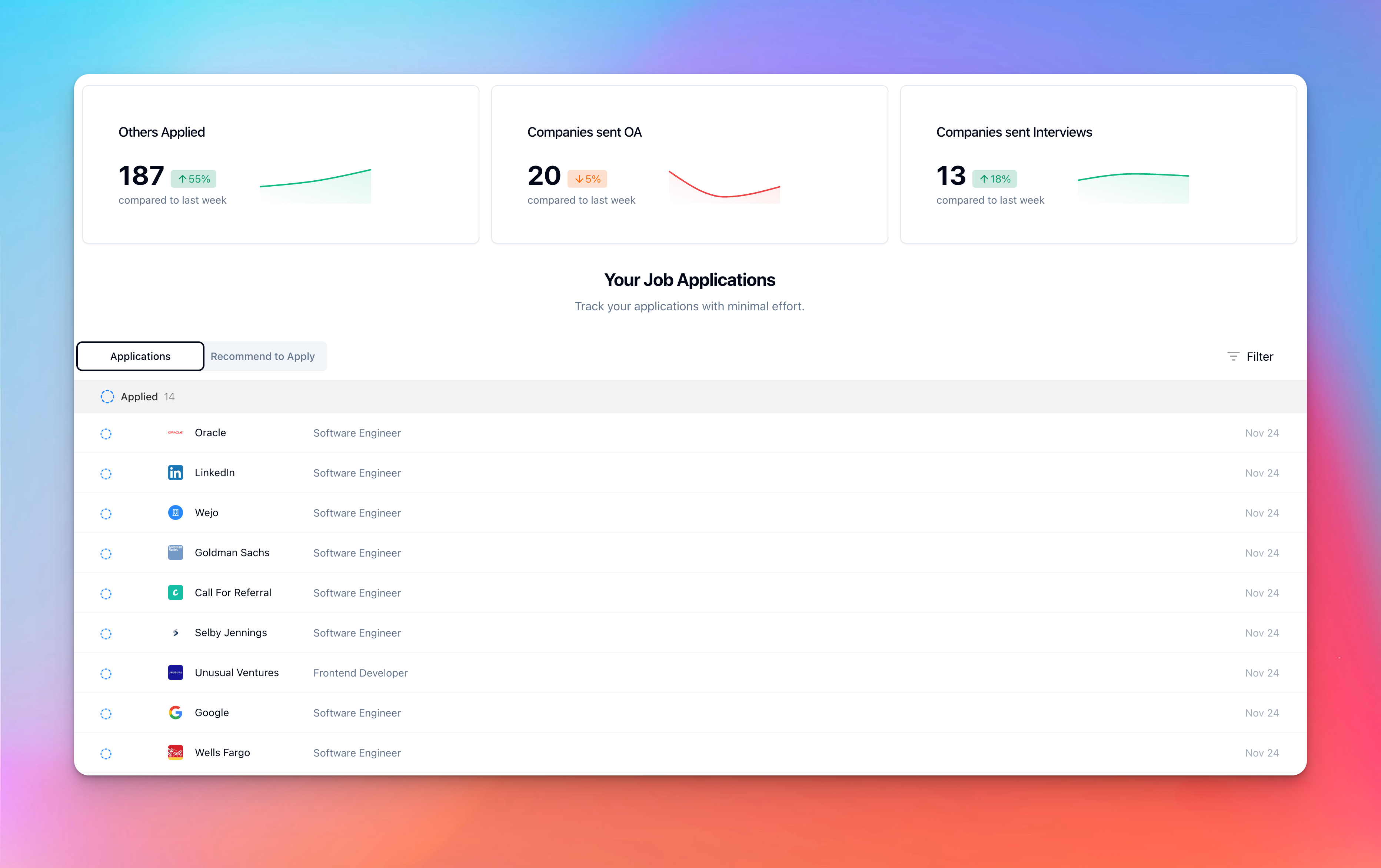Image resolution: width=1381 pixels, height=868 pixels.
Task: Click the Oracle company logo
Action: pyautogui.click(x=175, y=433)
